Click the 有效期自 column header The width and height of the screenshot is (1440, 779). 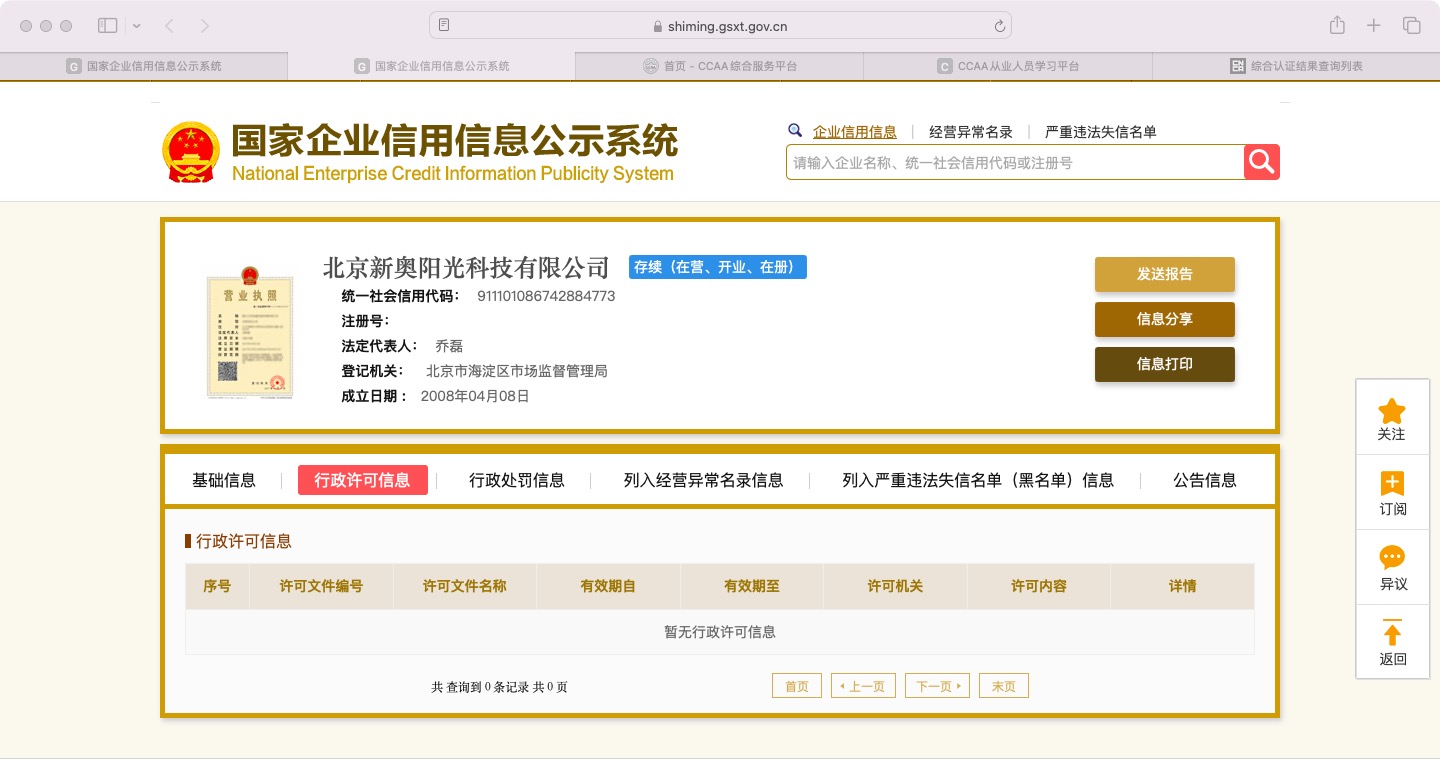tap(608, 586)
